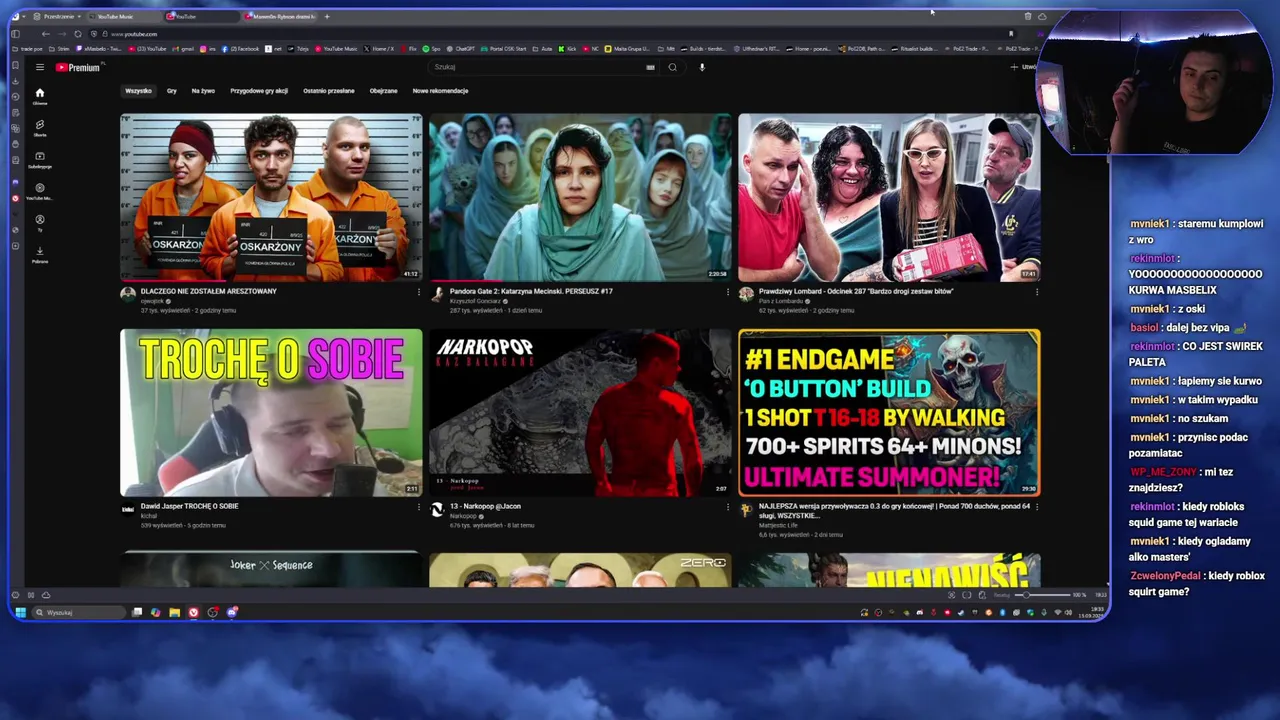The width and height of the screenshot is (1280, 720).
Task: Click the shield icon in address bar
Action: click(93, 34)
